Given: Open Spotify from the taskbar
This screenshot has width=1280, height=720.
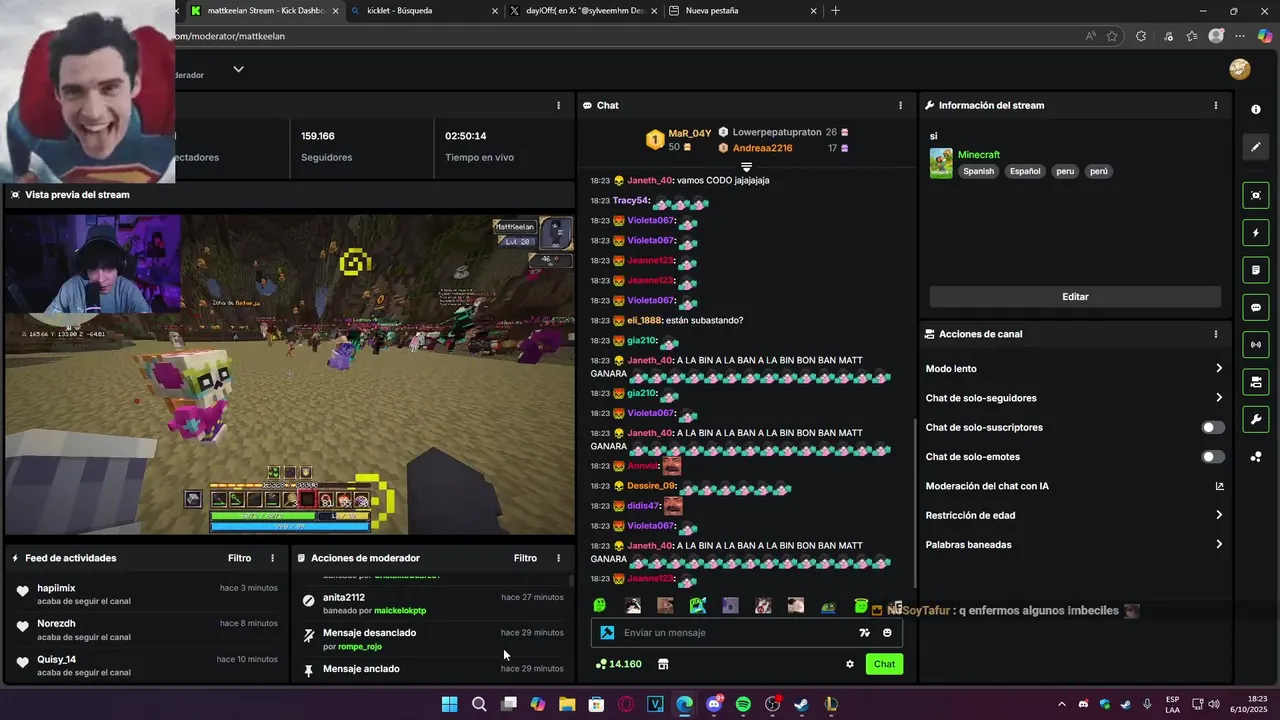Looking at the screenshot, I should pos(743,705).
